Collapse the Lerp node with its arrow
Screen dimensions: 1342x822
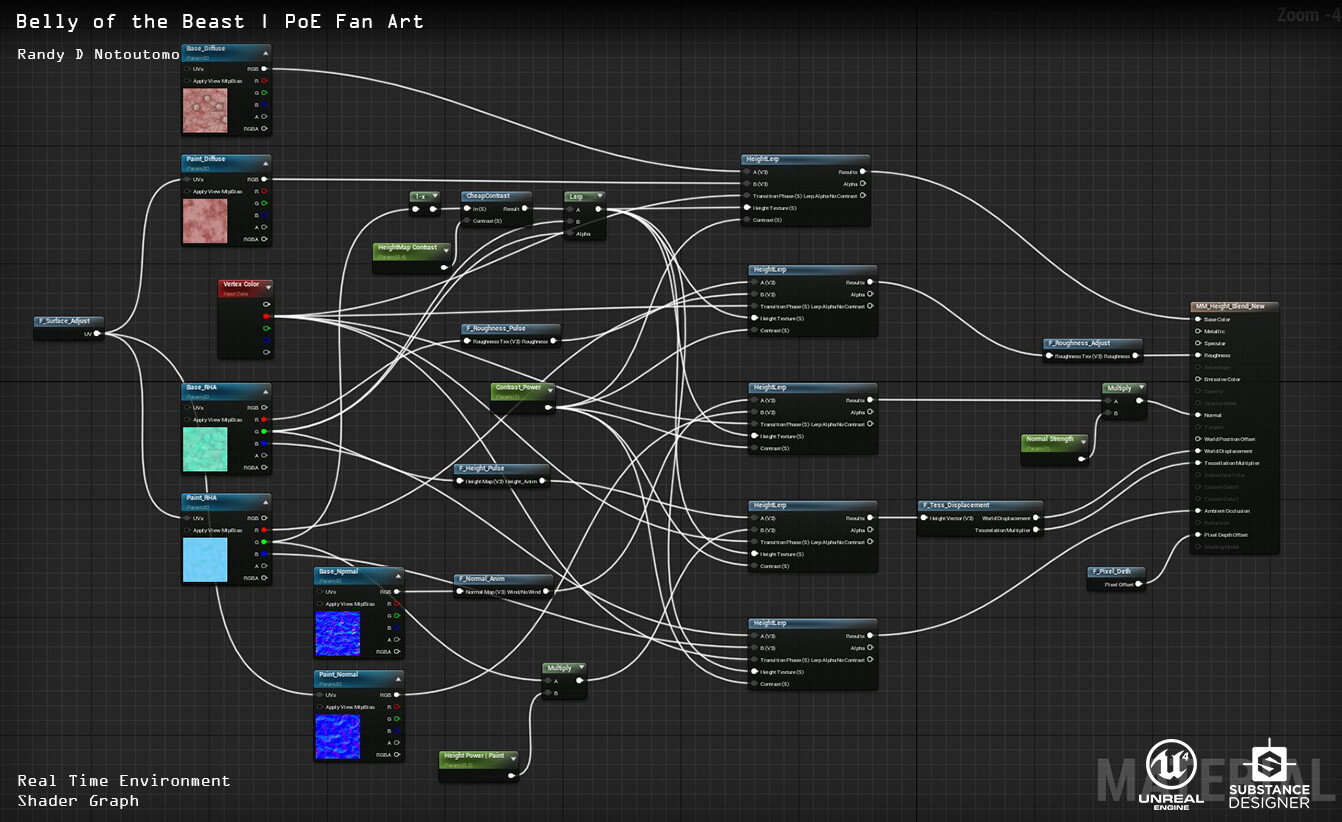599,197
